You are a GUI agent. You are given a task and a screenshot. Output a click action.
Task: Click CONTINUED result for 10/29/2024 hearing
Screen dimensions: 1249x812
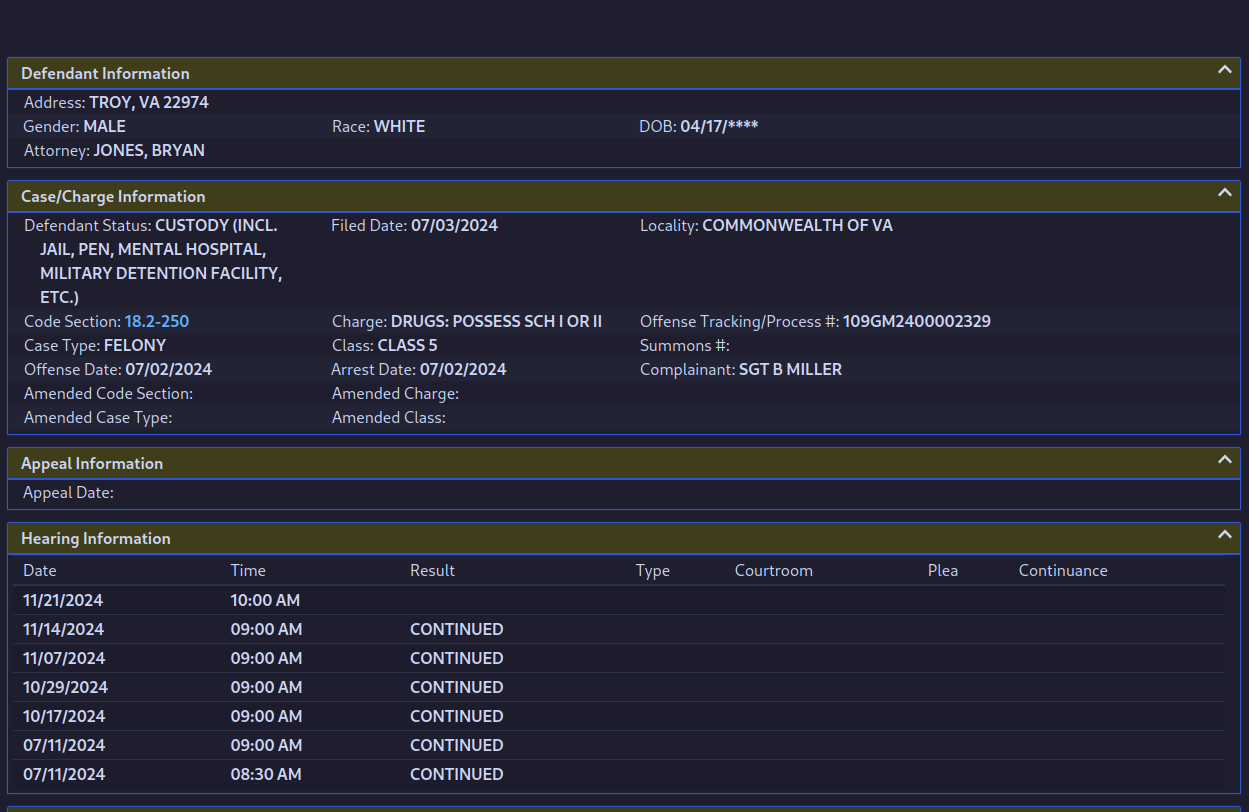coord(457,687)
